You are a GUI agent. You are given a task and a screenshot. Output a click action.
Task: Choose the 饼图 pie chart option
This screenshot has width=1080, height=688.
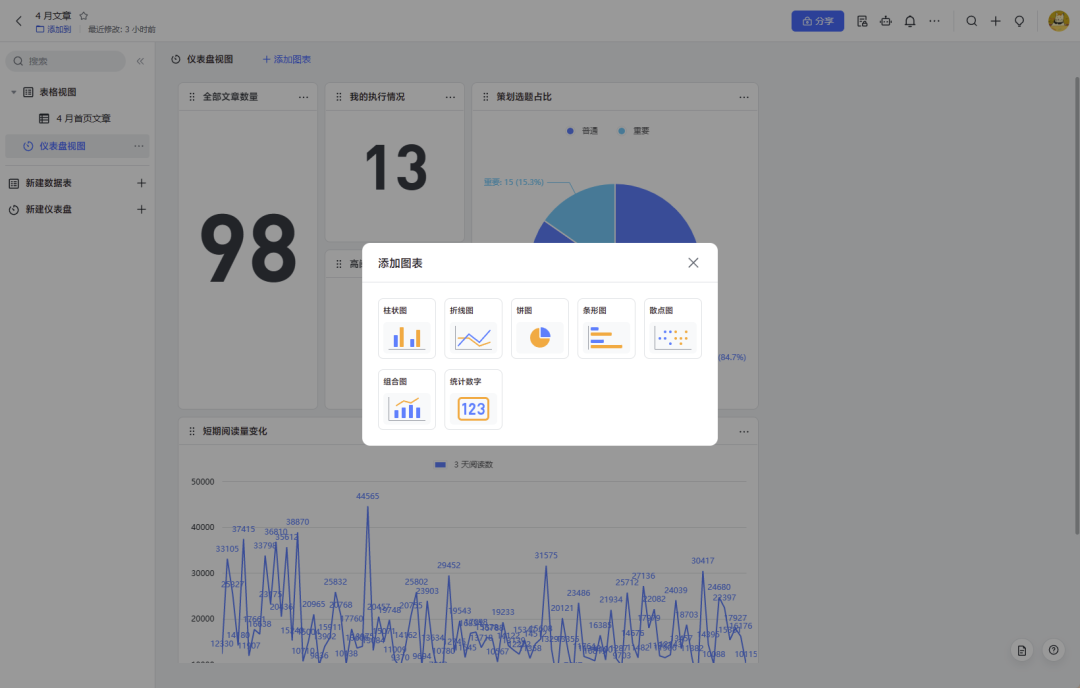(x=539, y=329)
